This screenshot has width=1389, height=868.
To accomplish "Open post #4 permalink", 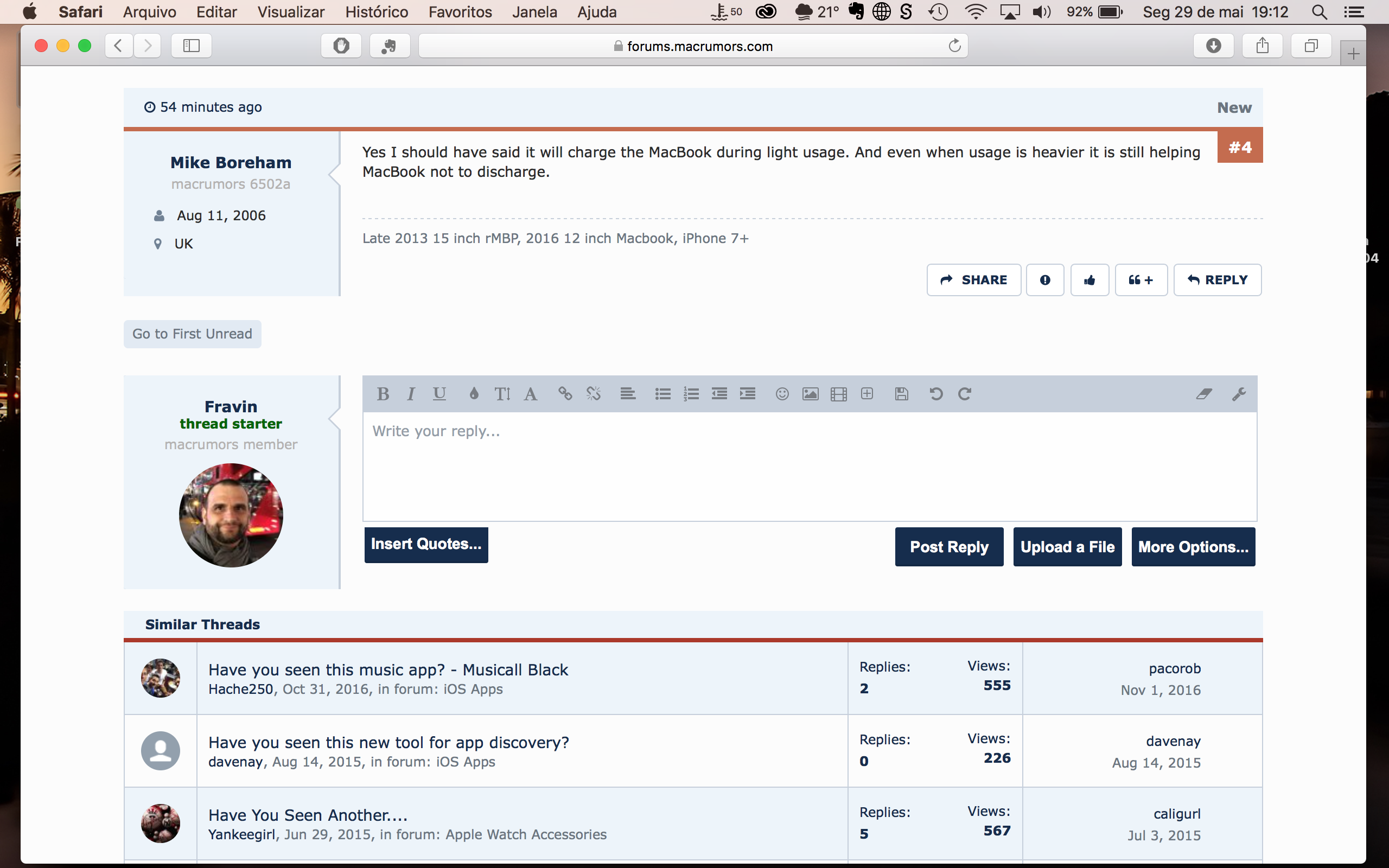I will click(x=1240, y=147).
